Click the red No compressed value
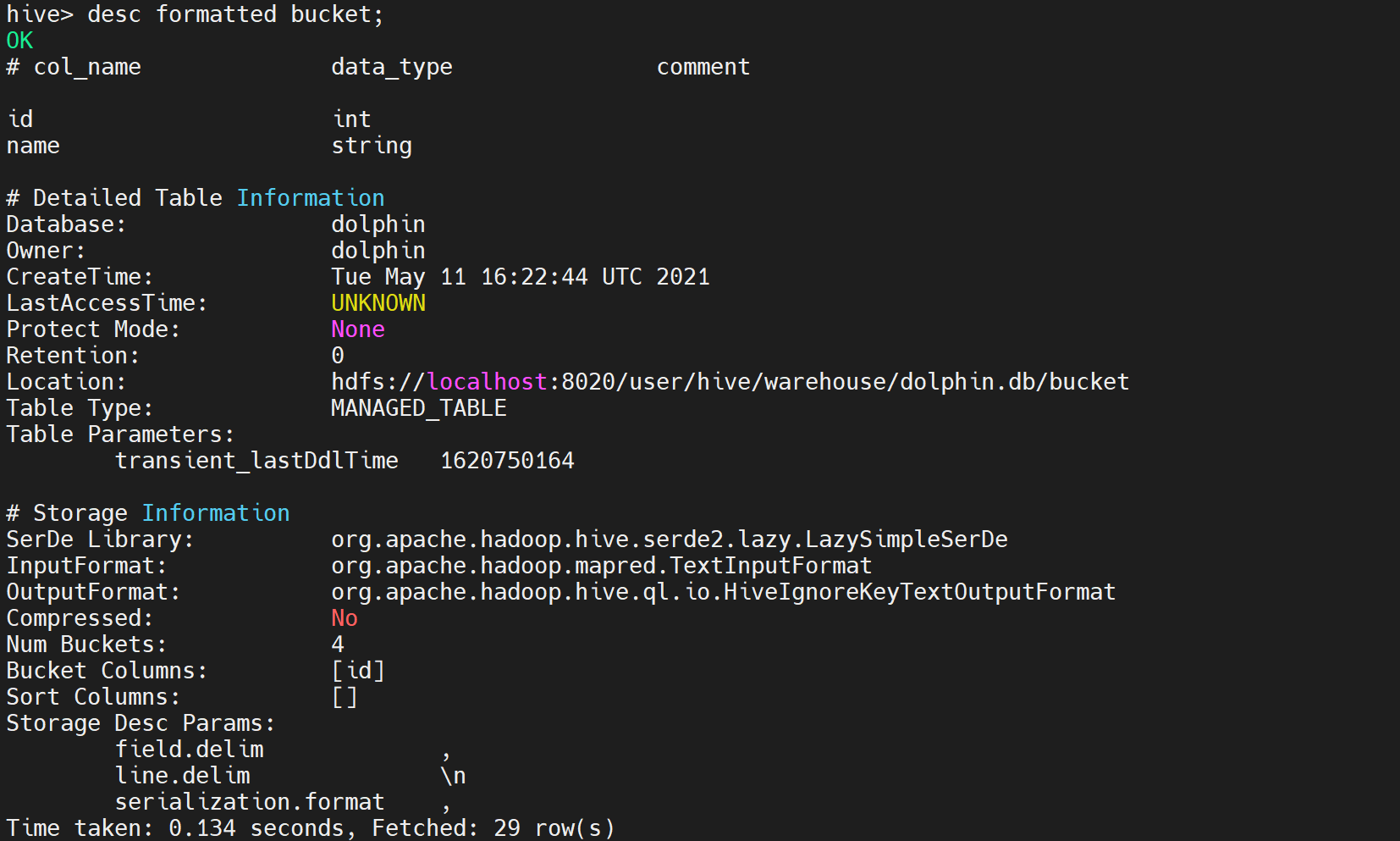The image size is (1400, 841). [x=344, y=618]
